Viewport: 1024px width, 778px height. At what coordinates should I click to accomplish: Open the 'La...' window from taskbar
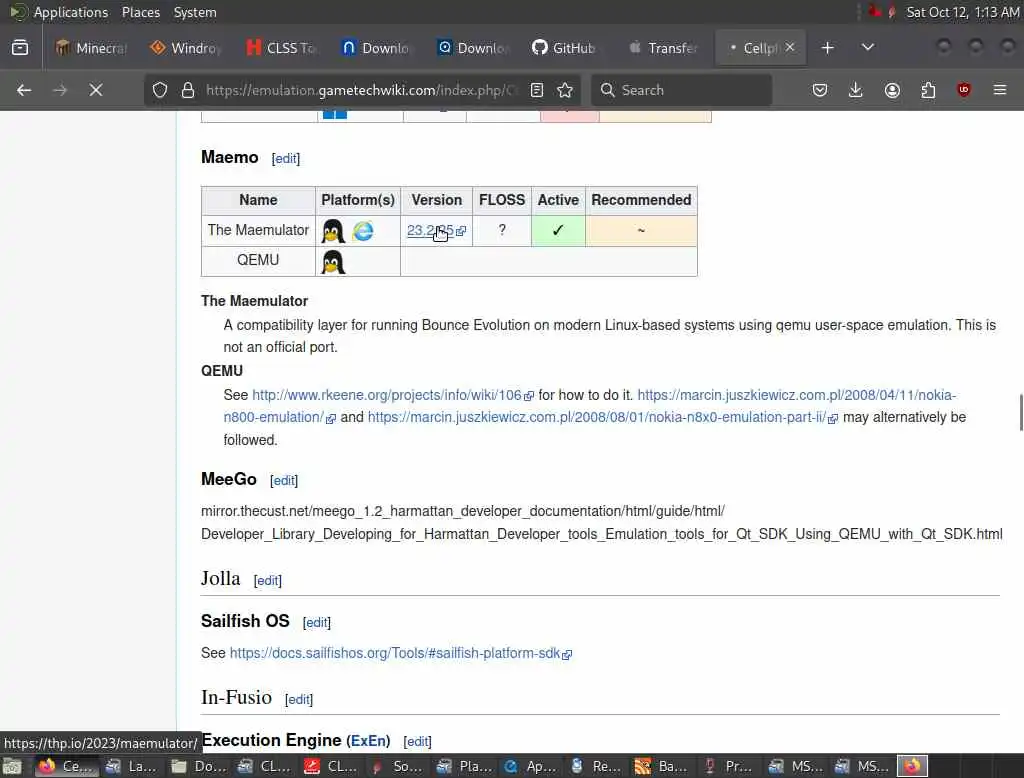coord(131,766)
